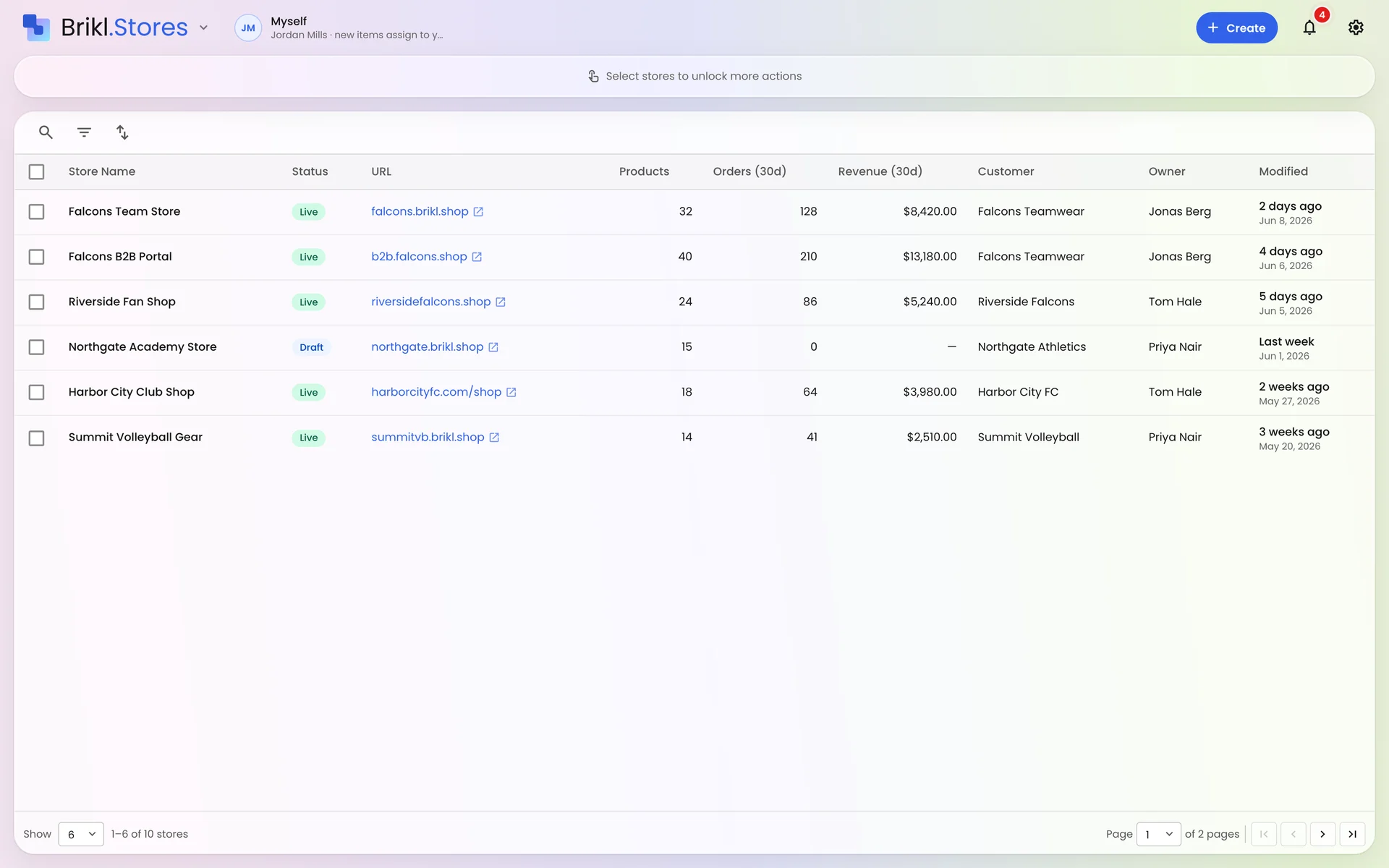Open the summitvb.brikl.shop link
Viewport: 1389px width, 868px height.
(x=428, y=437)
